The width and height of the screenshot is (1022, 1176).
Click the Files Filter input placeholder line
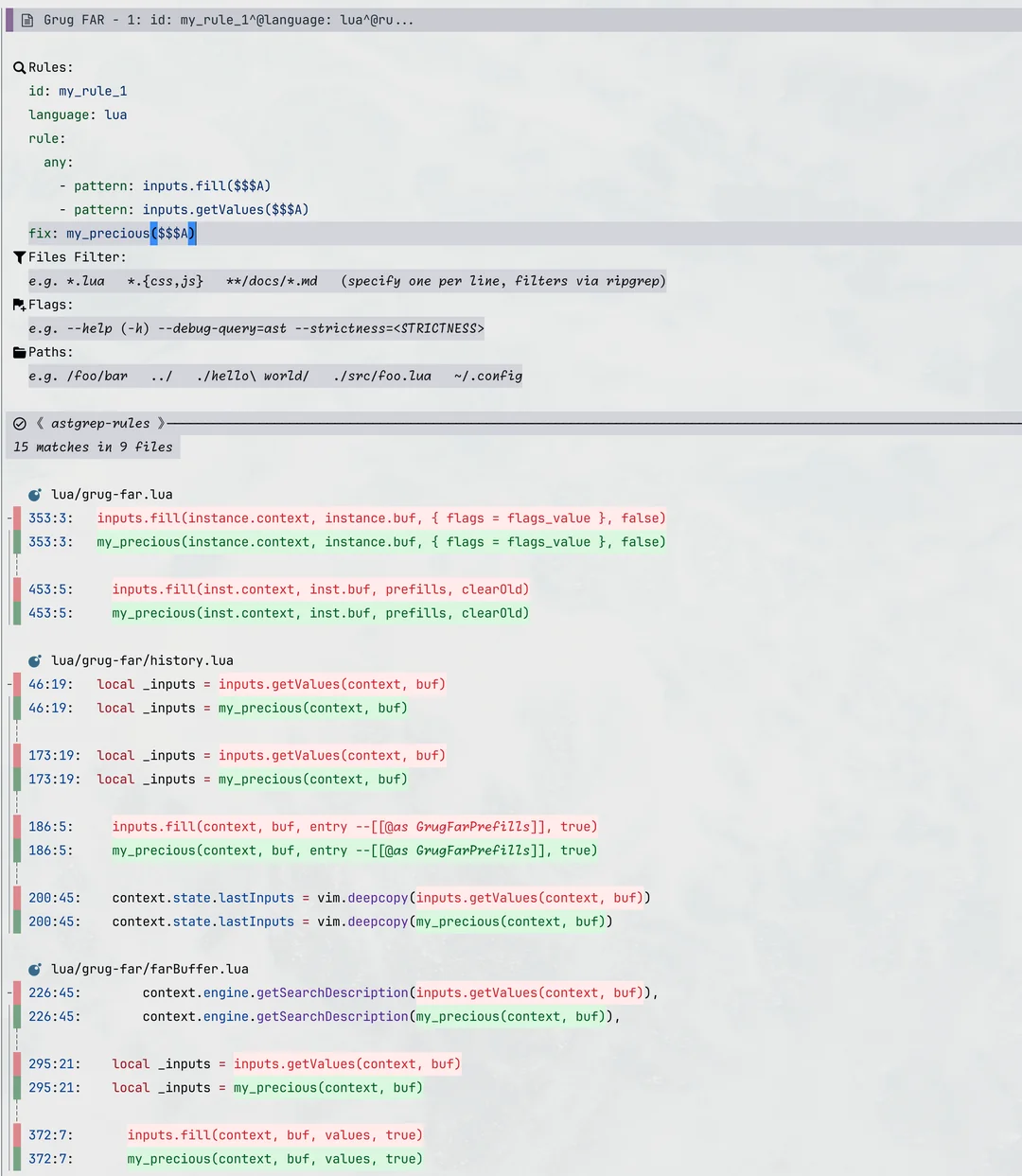click(x=346, y=281)
